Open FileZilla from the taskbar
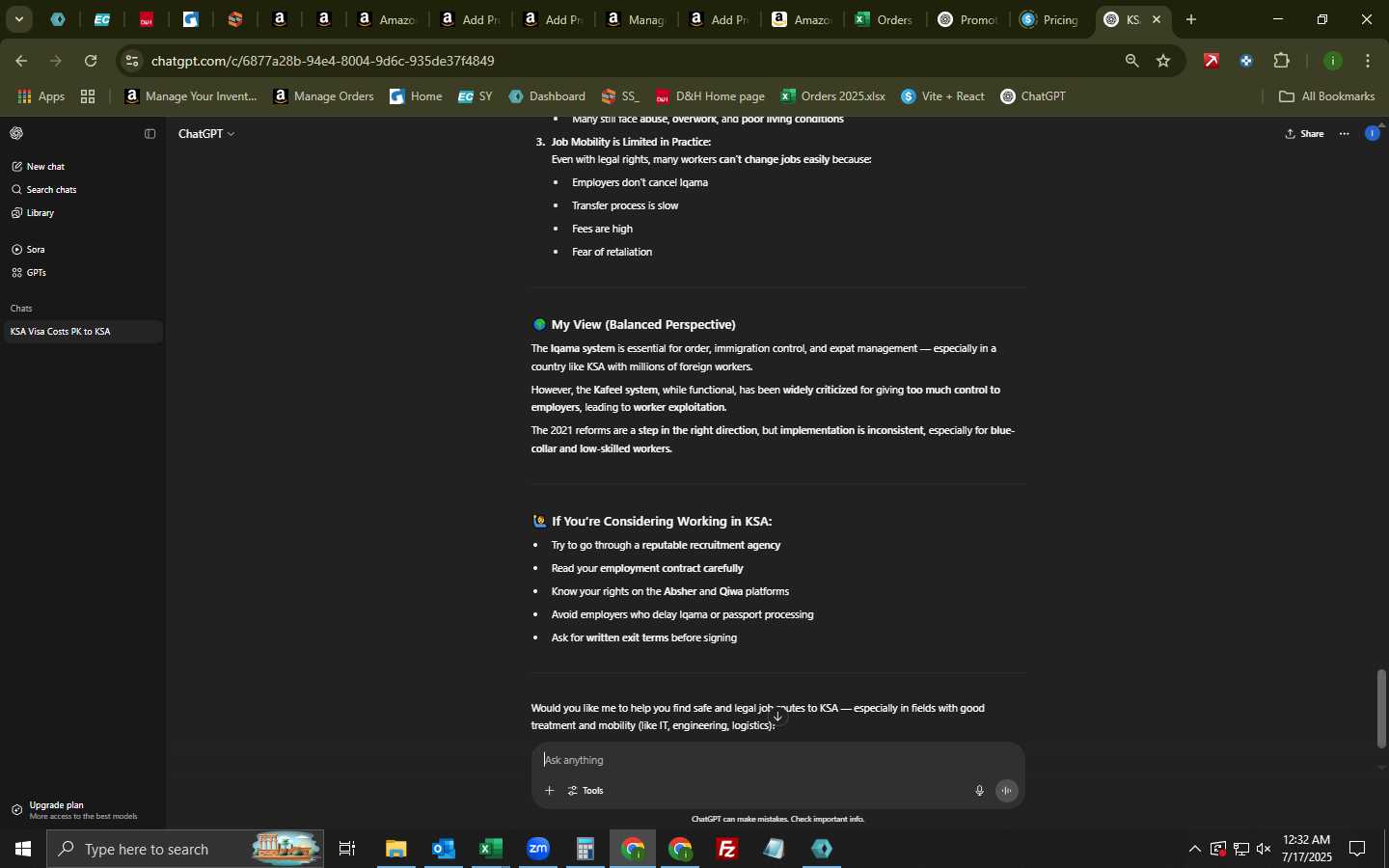This screenshot has width=1389, height=868. point(727,850)
